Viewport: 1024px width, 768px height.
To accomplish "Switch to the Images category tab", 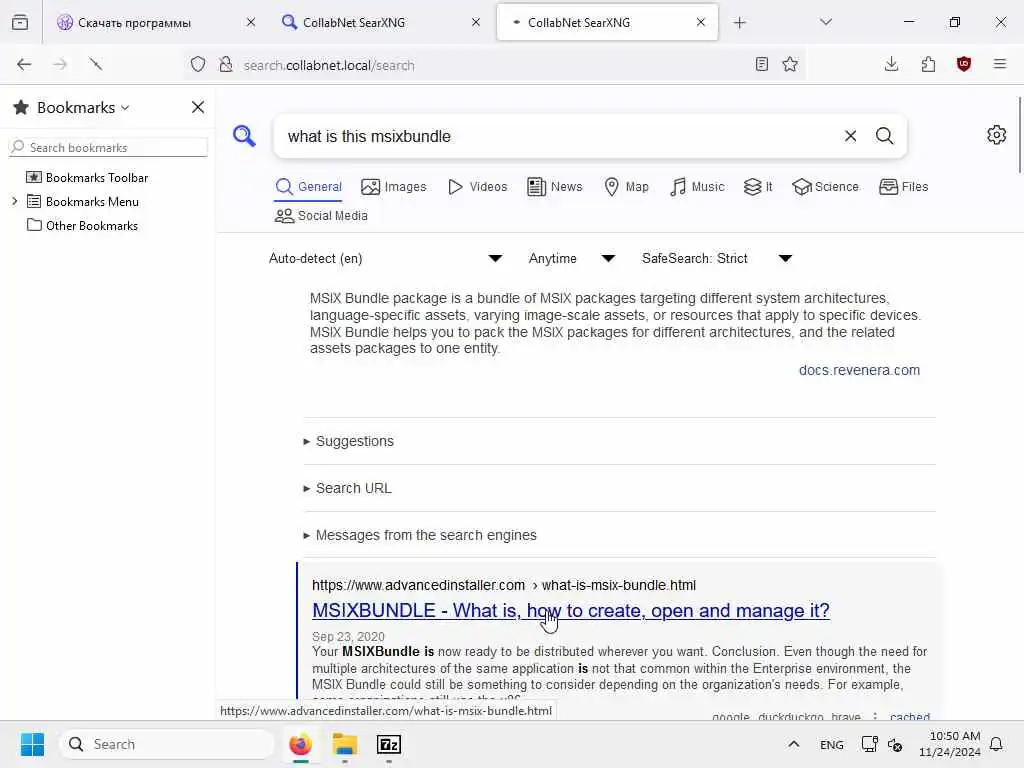I will click(x=394, y=187).
